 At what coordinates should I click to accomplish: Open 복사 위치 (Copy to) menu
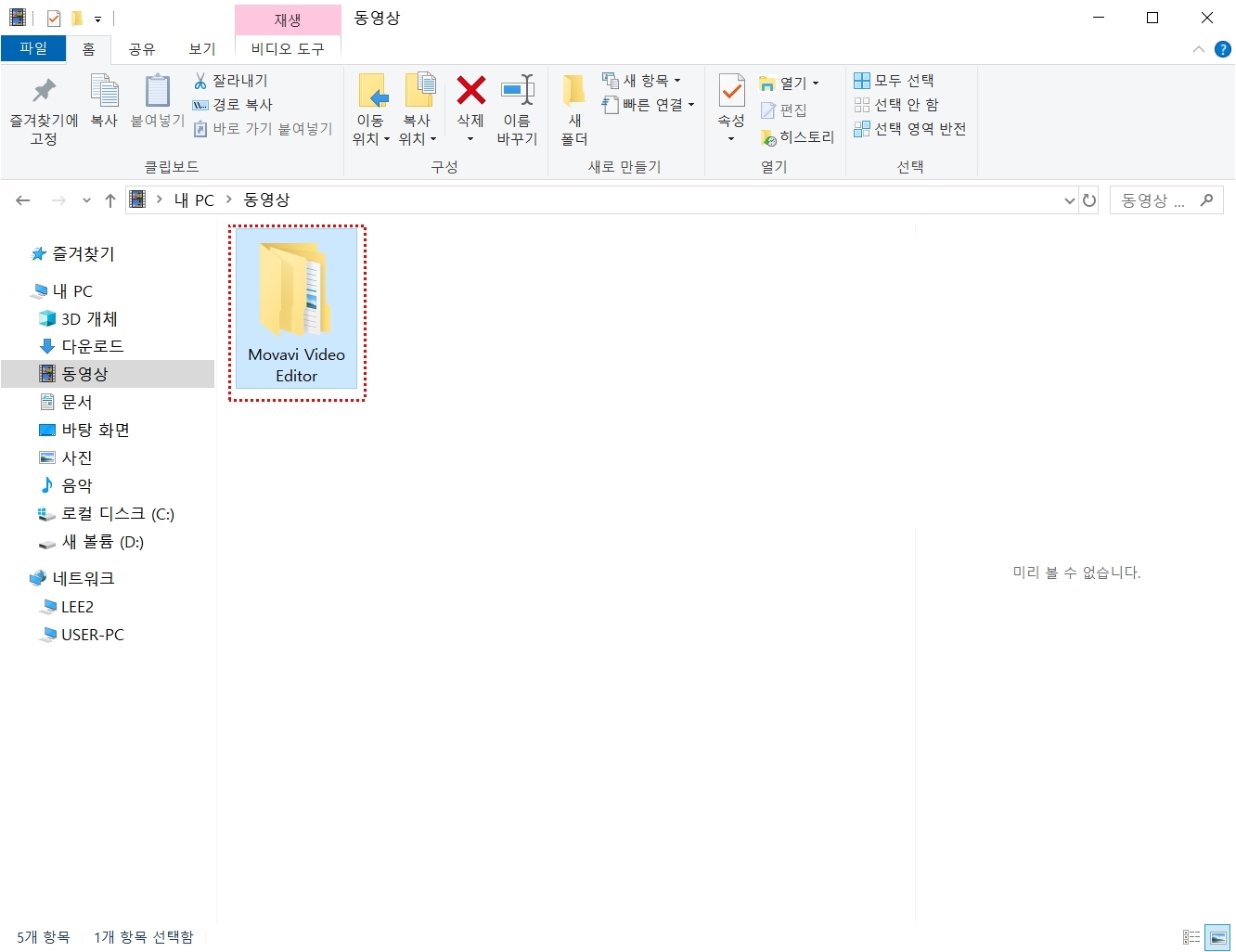pos(418,110)
